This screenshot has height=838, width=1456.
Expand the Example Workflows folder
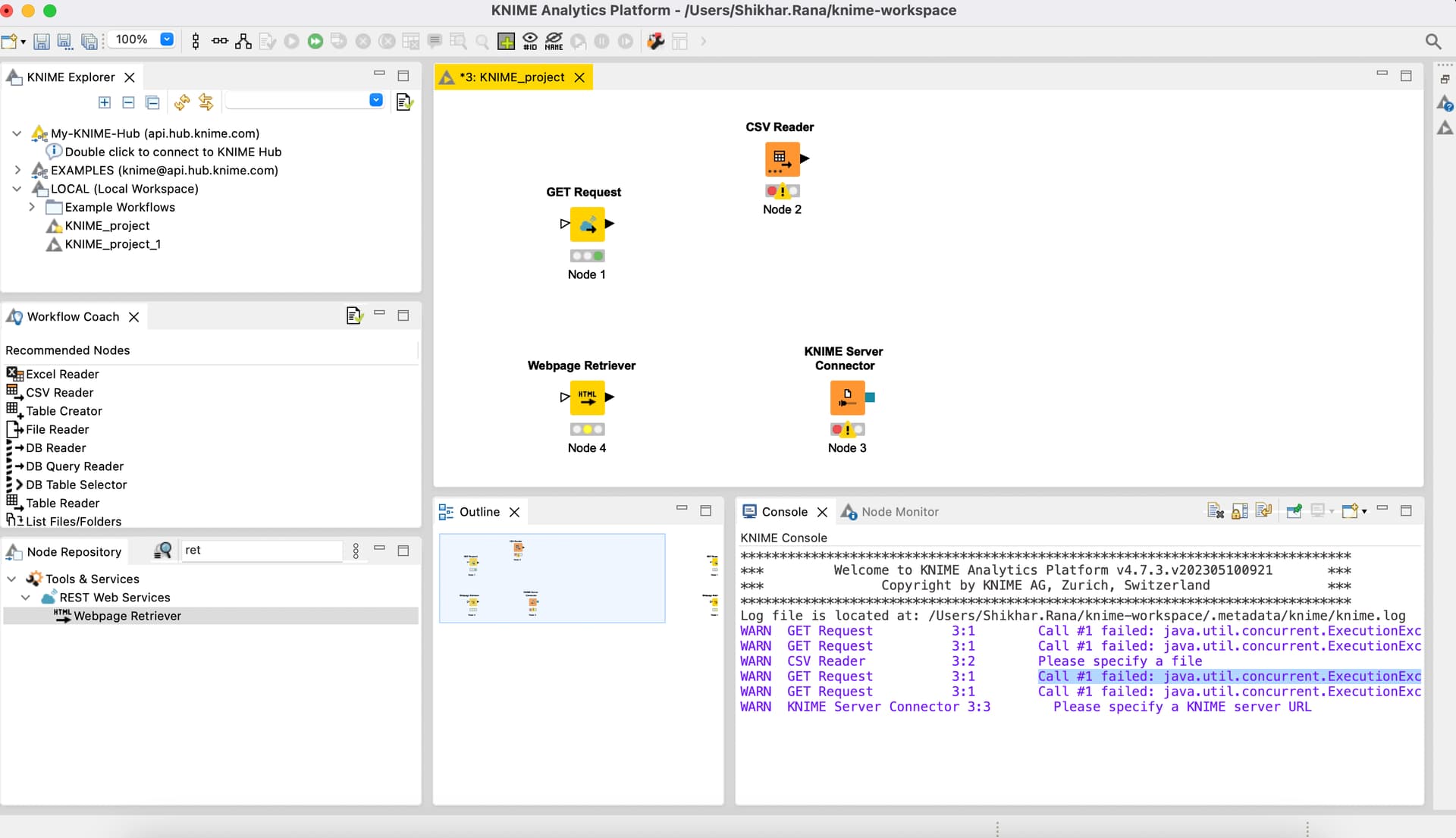32,207
